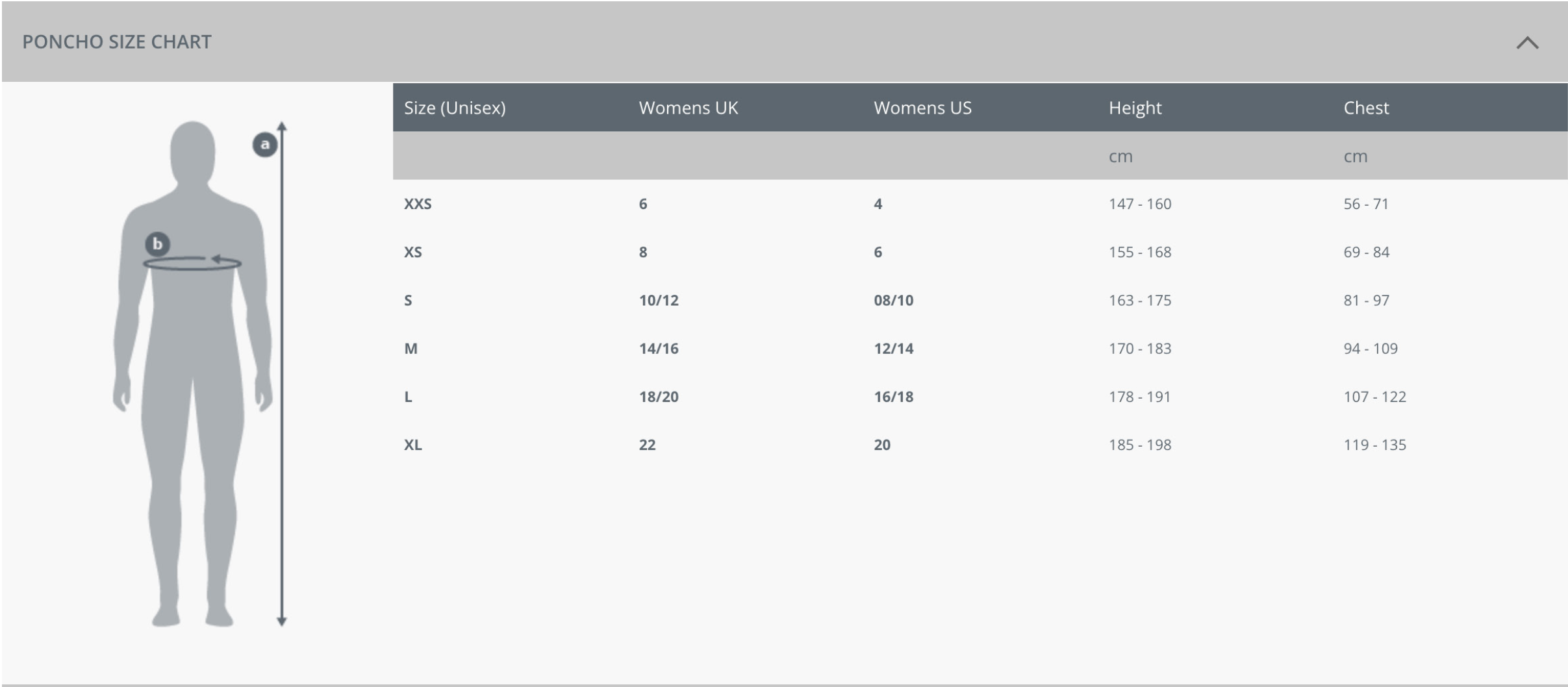The width and height of the screenshot is (1568, 687).
Task: Select the XS size row label
Action: [413, 252]
